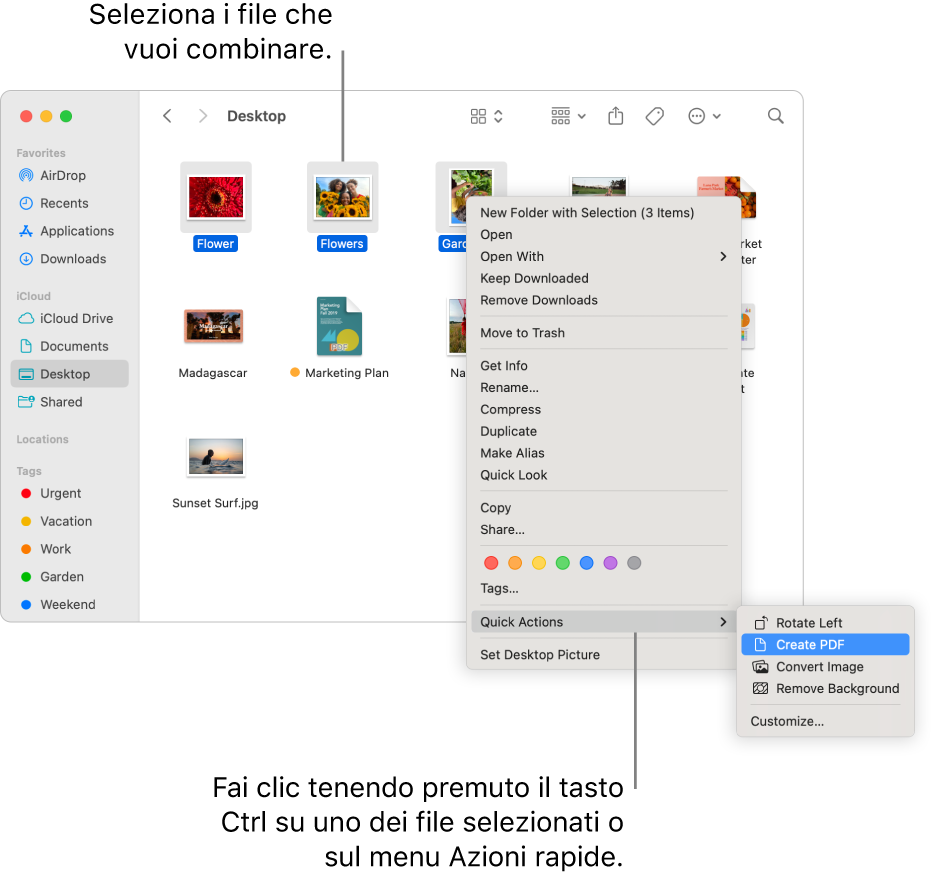Viewport: 934px width, 878px height.
Task: Click the Remove Background quick action
Action: [825, 689]
